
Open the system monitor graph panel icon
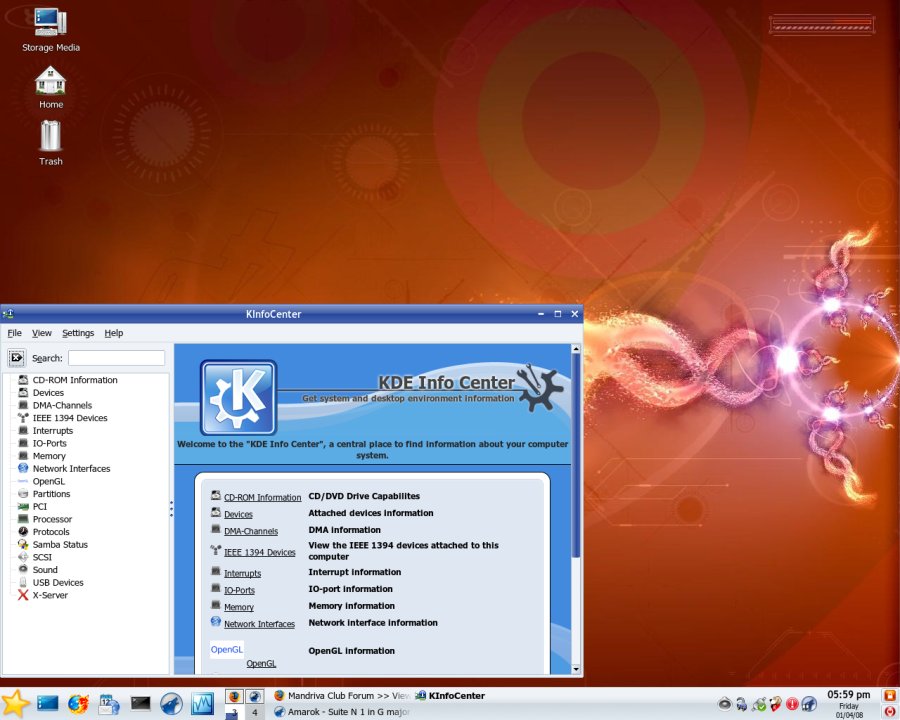click(202, 703)
